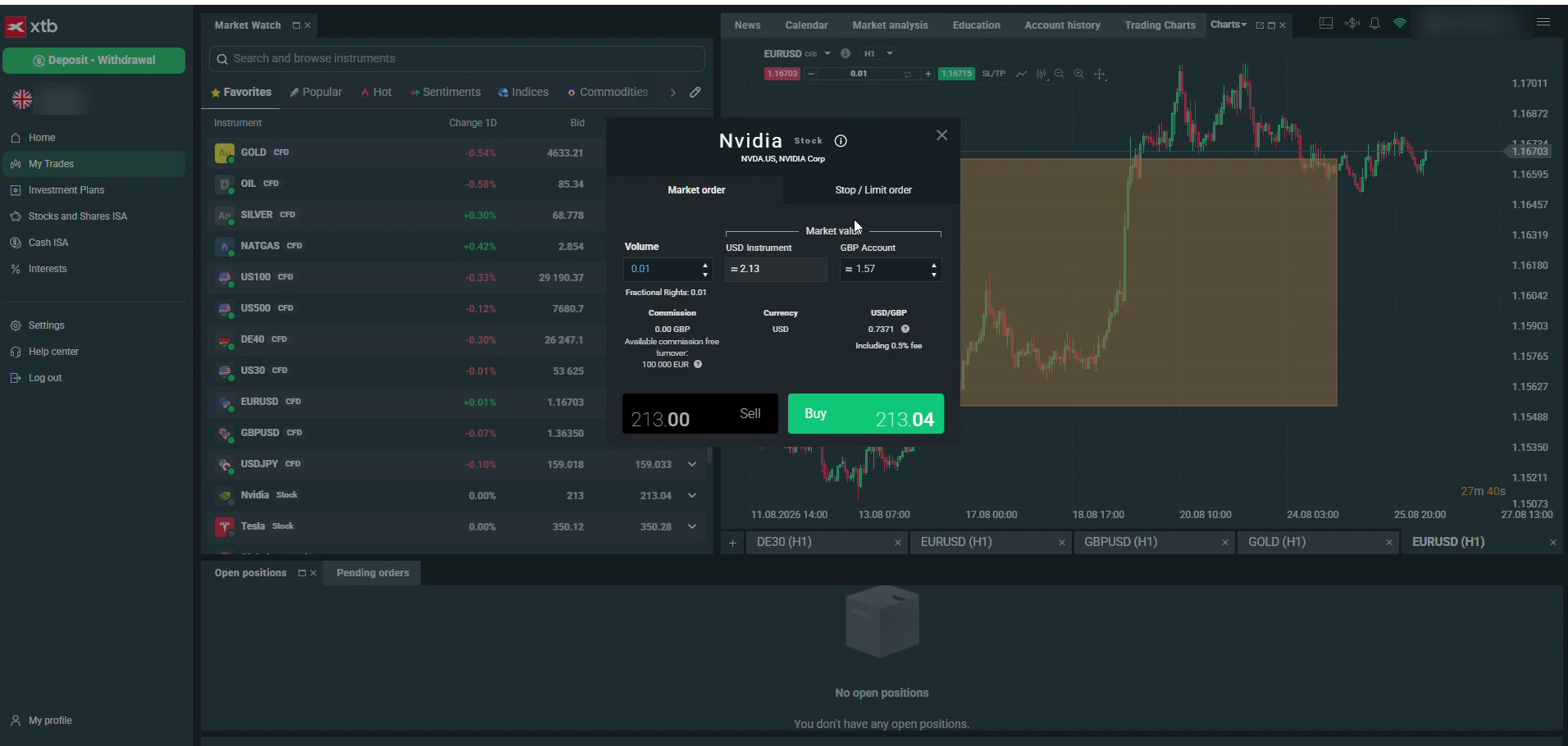This screenshot has height=746, width=1568.
Task: Open the H1 timeframe dropdown
Action: click(877, 53)
